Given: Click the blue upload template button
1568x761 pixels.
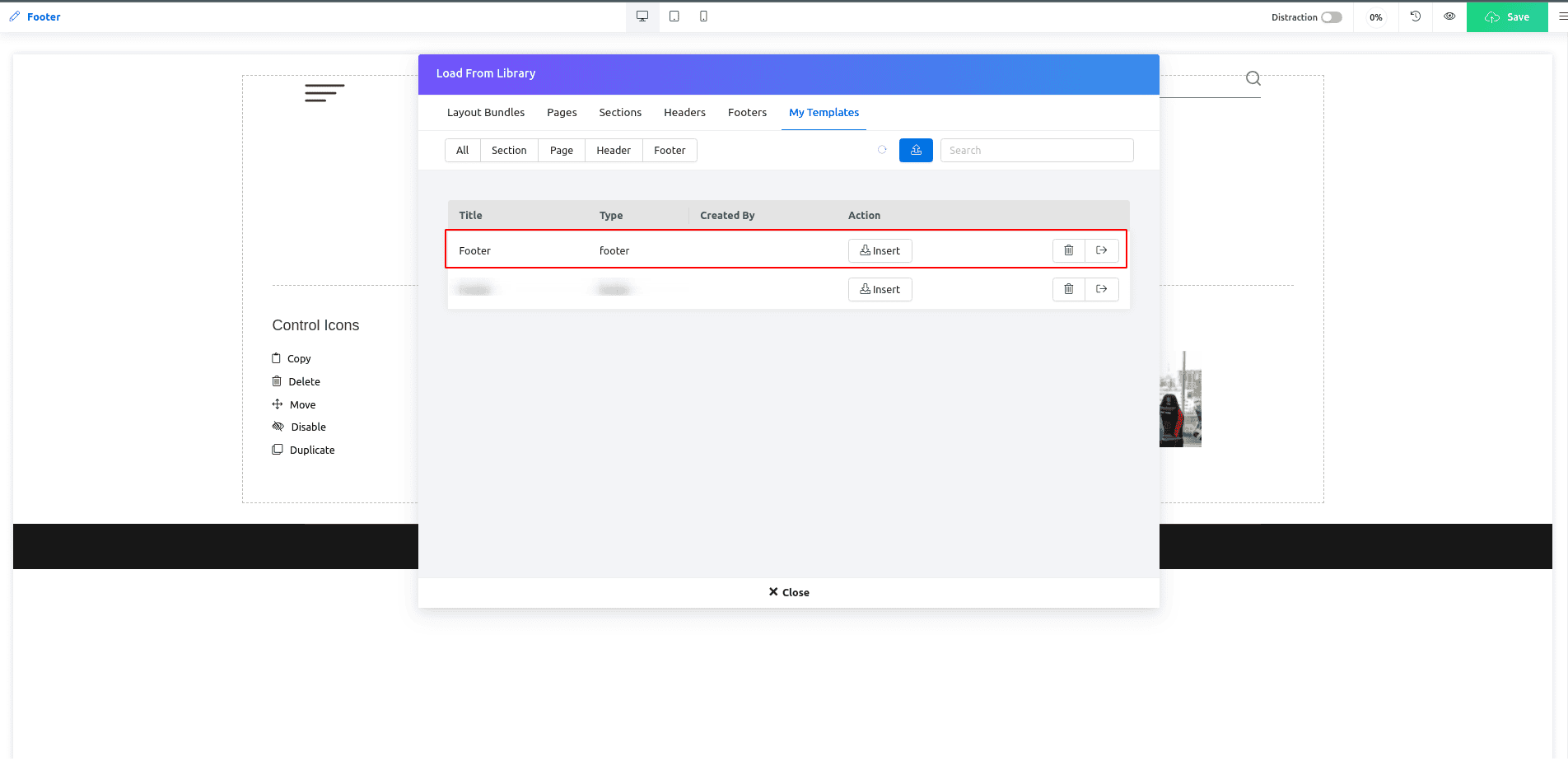Looking at the screenshot, I should [916, 150].
